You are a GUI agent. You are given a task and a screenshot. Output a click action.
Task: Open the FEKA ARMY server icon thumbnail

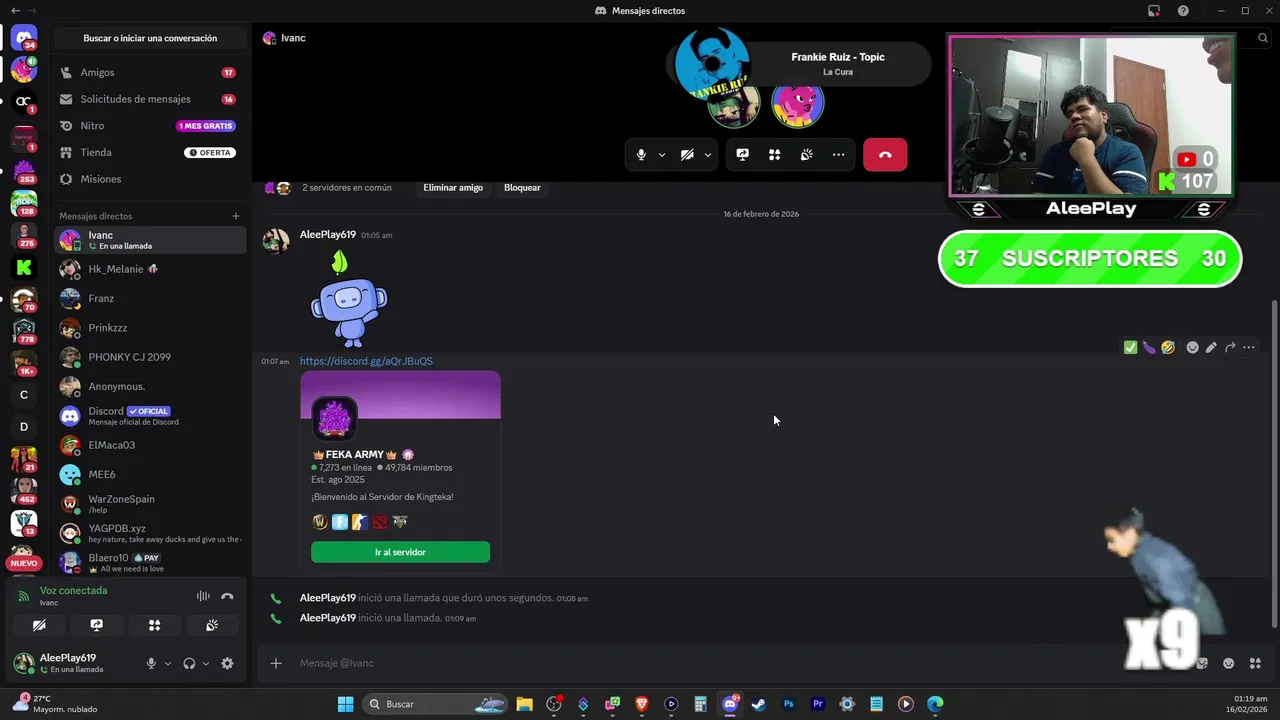click(334, 418)
